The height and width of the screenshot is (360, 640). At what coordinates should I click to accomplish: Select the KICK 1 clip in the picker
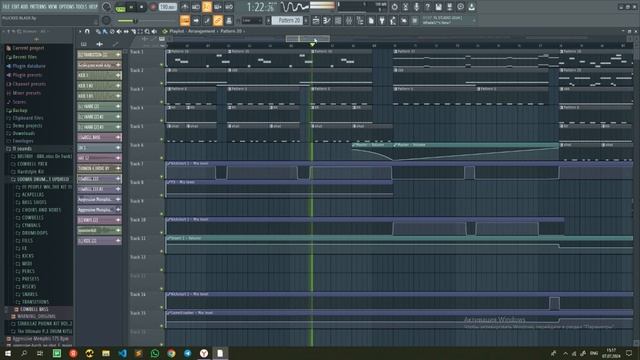click(x=99, y=76)
